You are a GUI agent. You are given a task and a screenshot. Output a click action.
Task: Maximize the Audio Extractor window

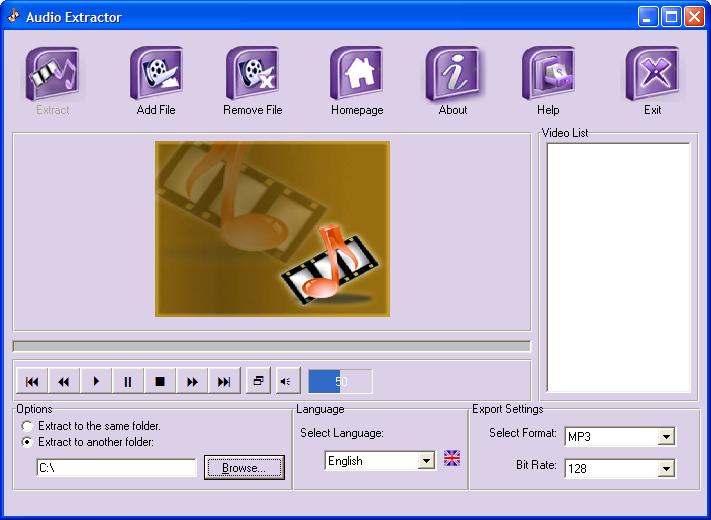click(671, 17)
